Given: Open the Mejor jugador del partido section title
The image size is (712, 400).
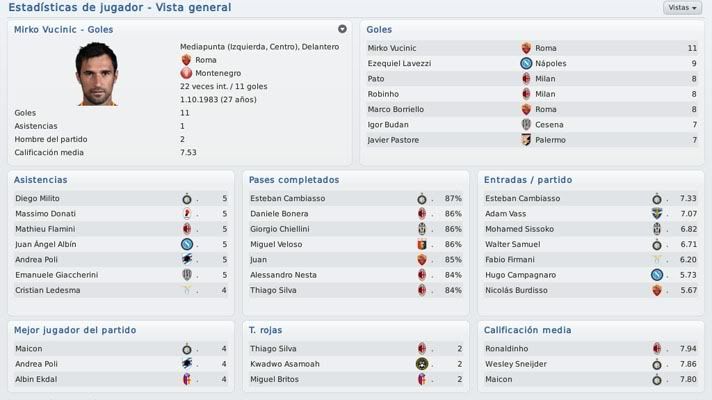Looking at the screenshot, I should tap(75, 330).
